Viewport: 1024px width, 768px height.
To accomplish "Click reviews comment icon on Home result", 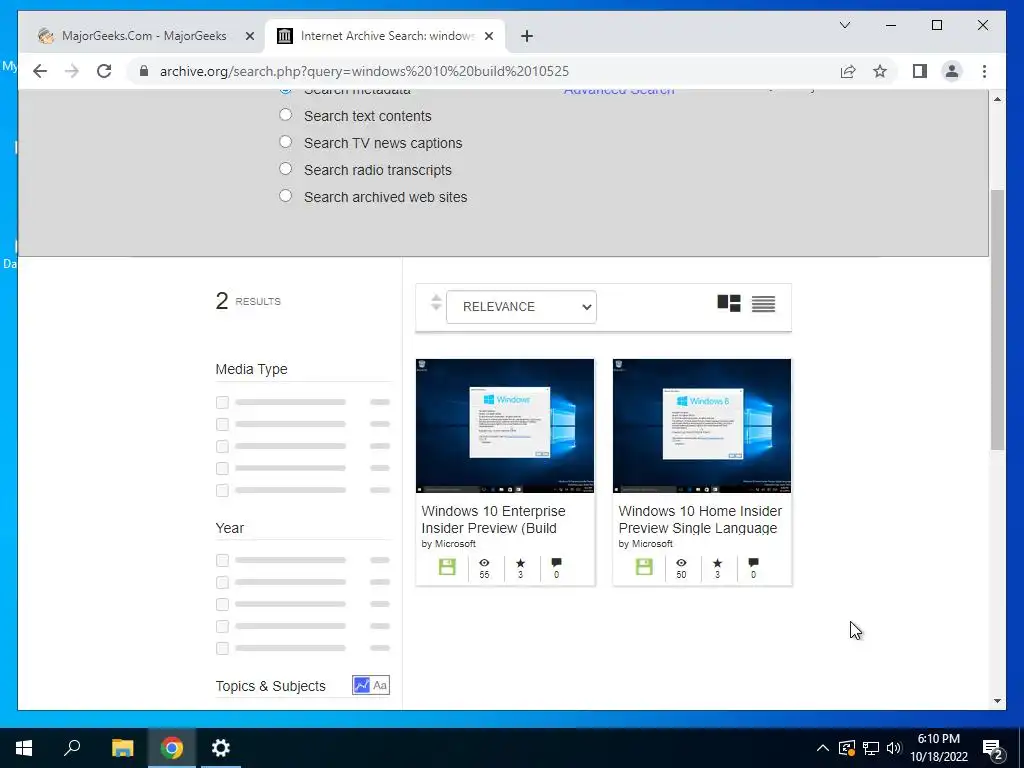I will click(x=754, y=563).
